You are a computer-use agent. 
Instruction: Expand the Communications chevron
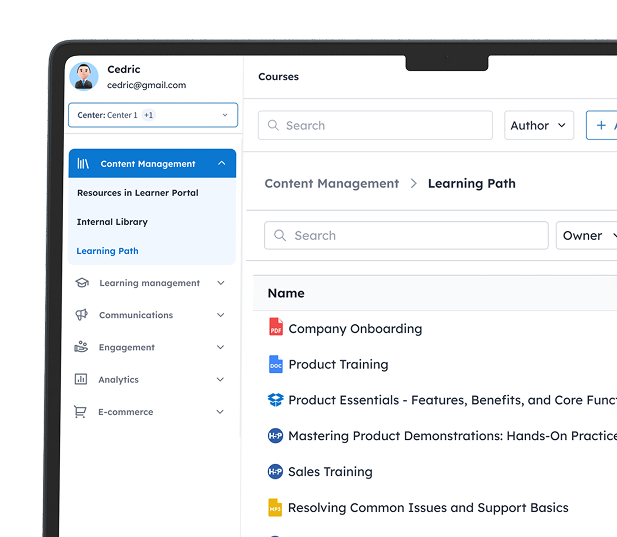221,315
